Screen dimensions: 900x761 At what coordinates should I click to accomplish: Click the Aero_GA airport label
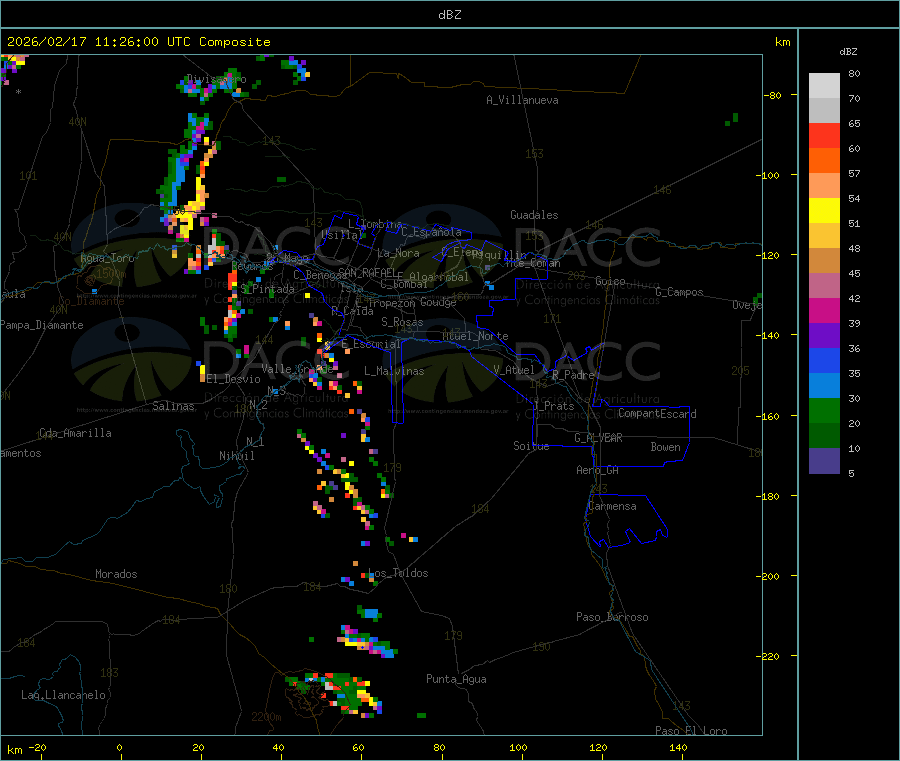(x=598, y=470)
